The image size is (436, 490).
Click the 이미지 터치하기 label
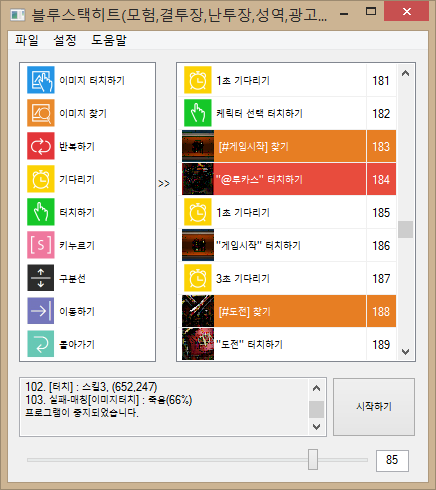(92, 80)
